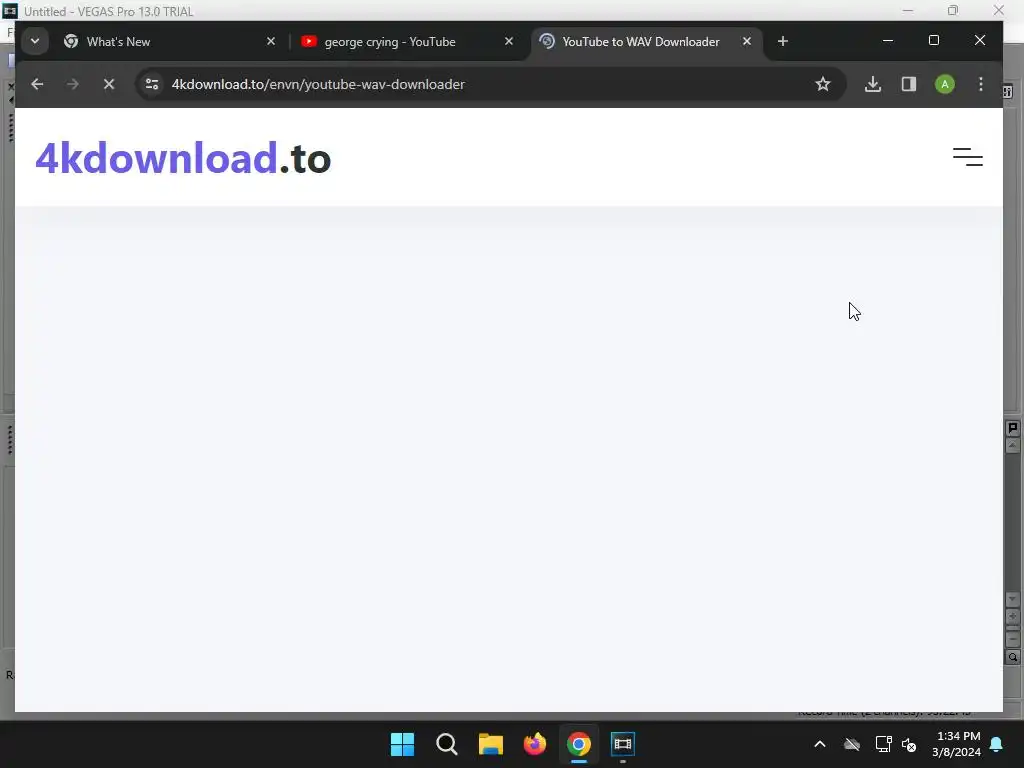Open network display tray icon
Screen dimensions: 1024x768
[883, 744]
